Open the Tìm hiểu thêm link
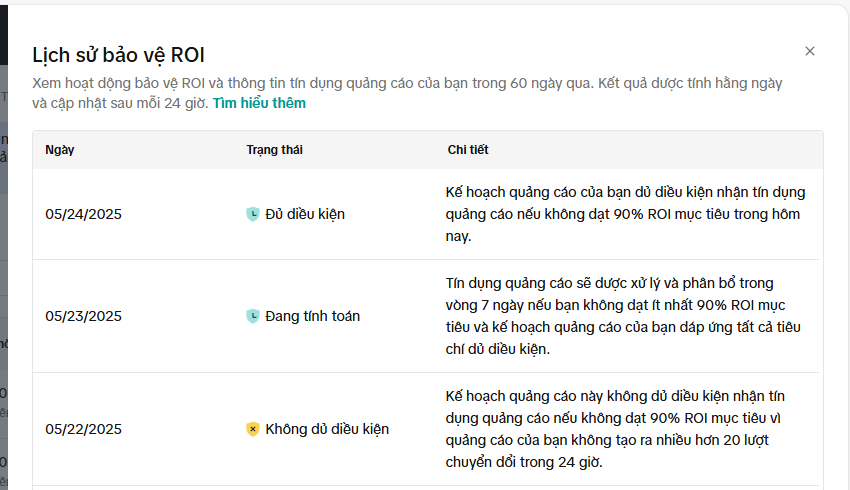850x490 pixels. [259, 103]
